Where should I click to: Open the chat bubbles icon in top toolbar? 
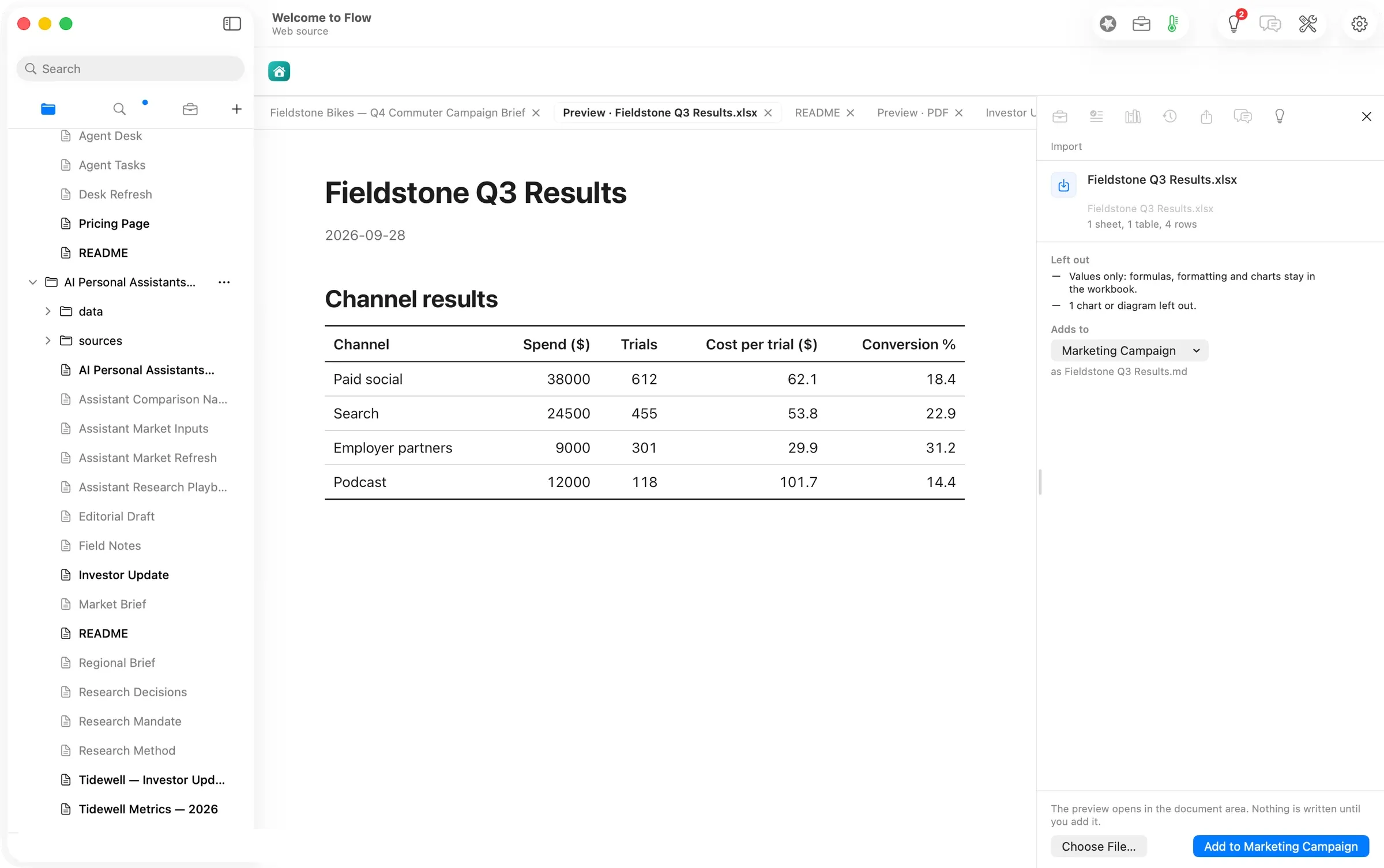coord(1270,24)
